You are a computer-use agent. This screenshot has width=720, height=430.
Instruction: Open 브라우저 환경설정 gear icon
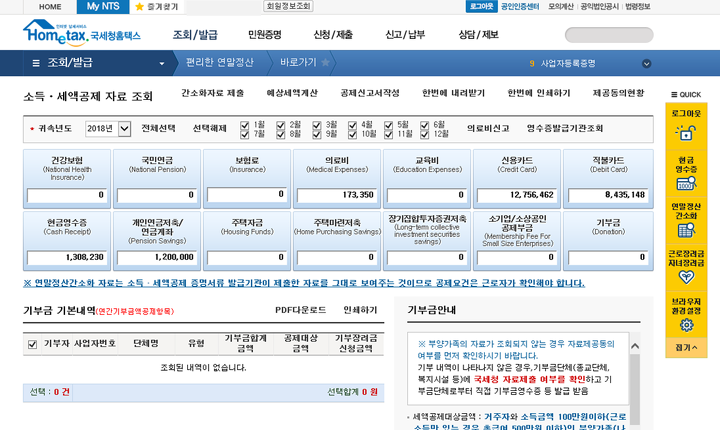tap(686, 325)
